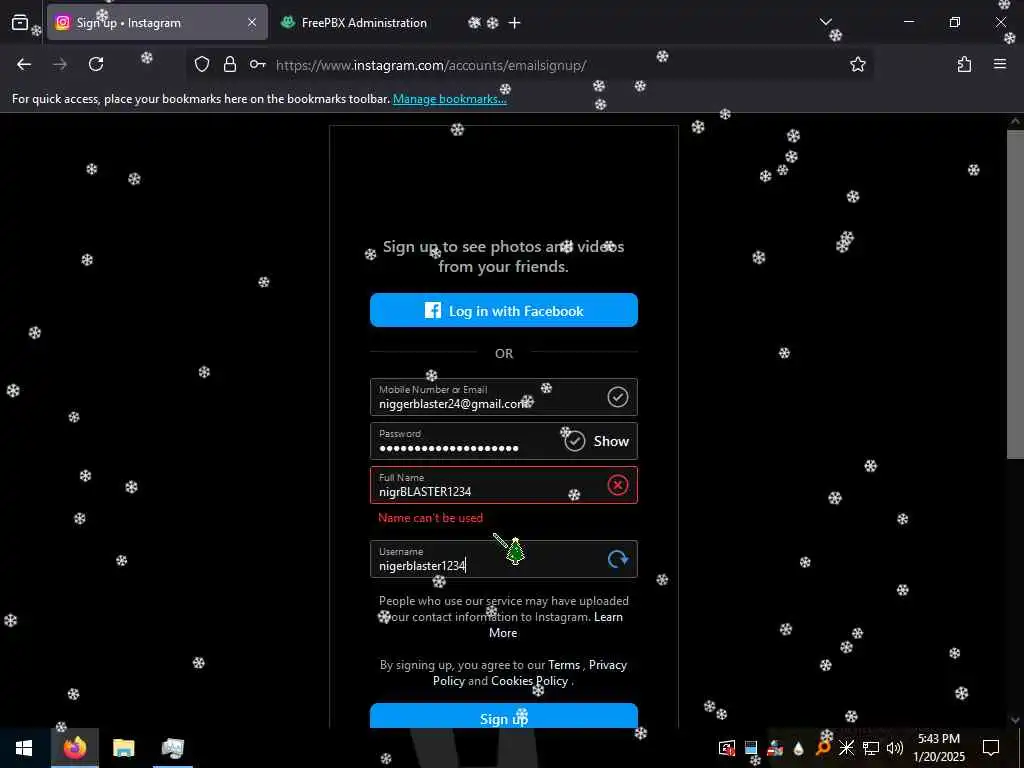Switch to the Sign up Instagram tab

pyautogui.click(x=157, y=22)
